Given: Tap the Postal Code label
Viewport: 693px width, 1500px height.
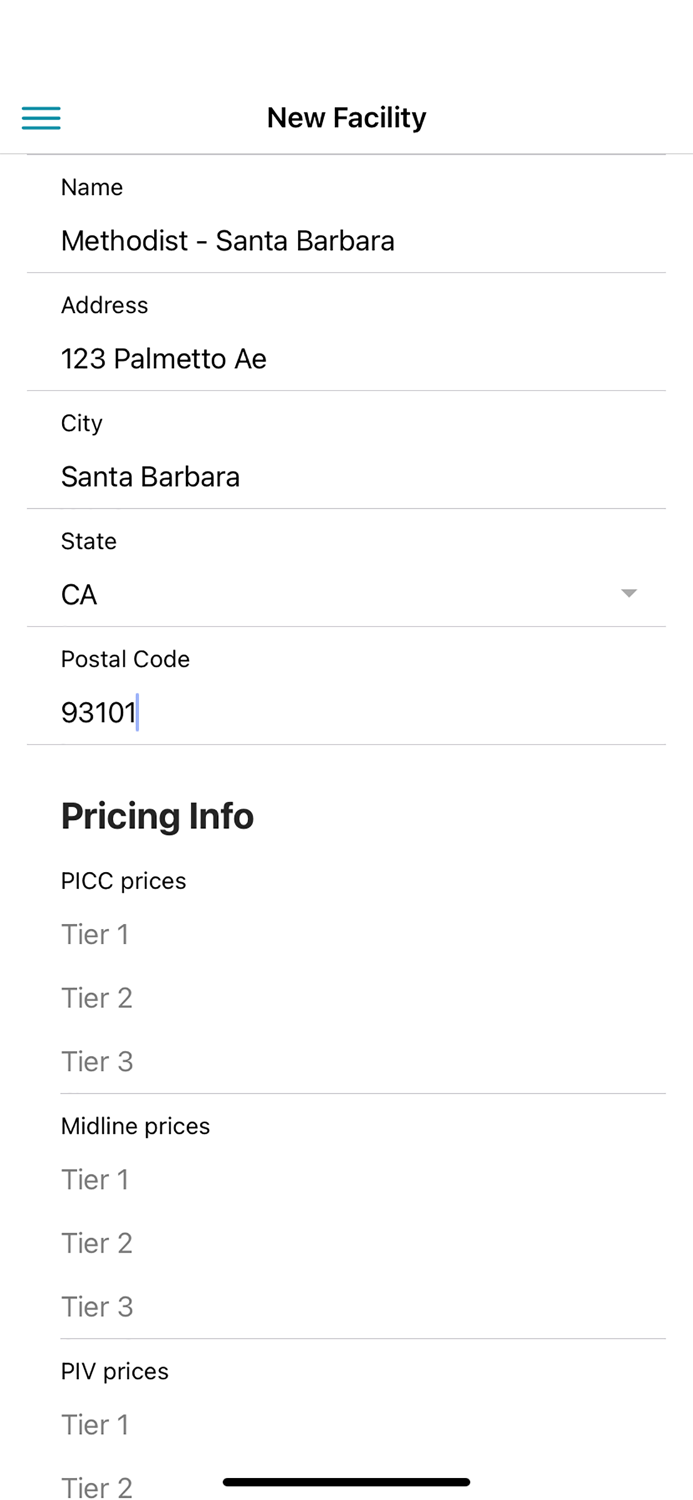Looking at the screenshot, I should [125, 659].
